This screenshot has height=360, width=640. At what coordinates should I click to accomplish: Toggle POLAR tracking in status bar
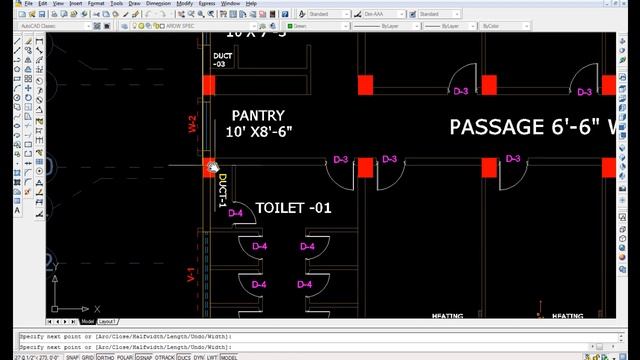coord(124,357)
